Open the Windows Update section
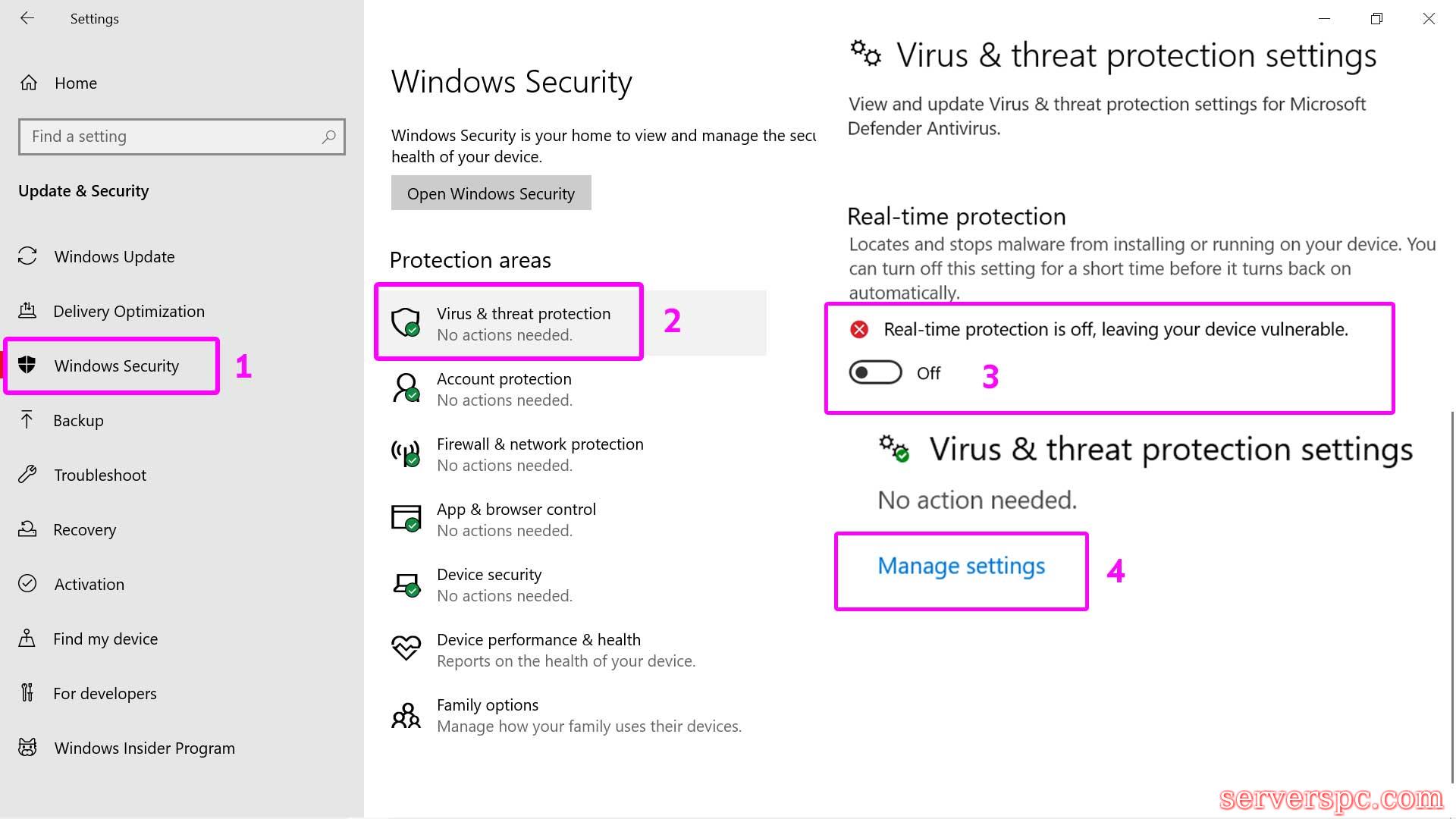1456x819 pixels. pyautogui.click(x=114, y=256)
